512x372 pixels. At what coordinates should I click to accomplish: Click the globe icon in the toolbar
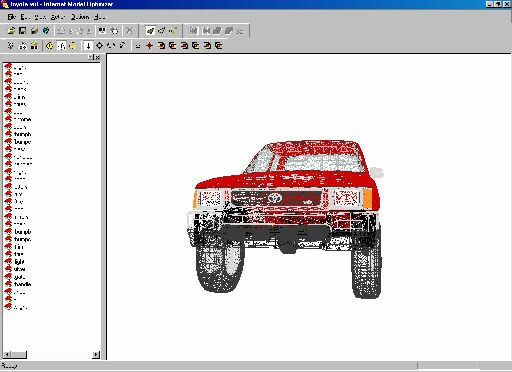tap(46, 31)
